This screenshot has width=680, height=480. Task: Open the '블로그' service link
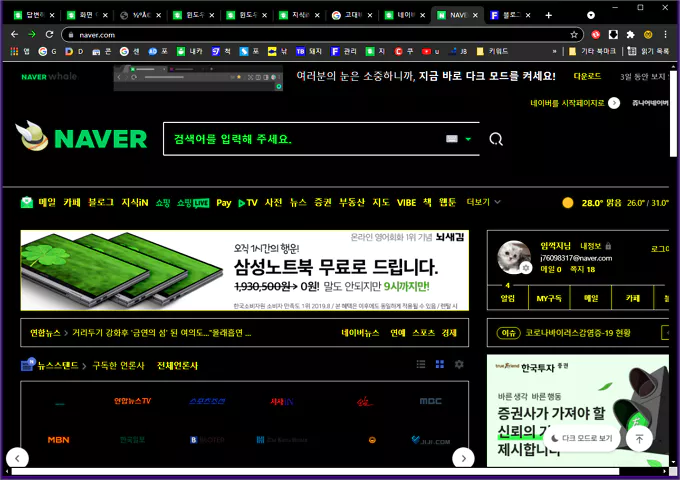pos(101,202)
